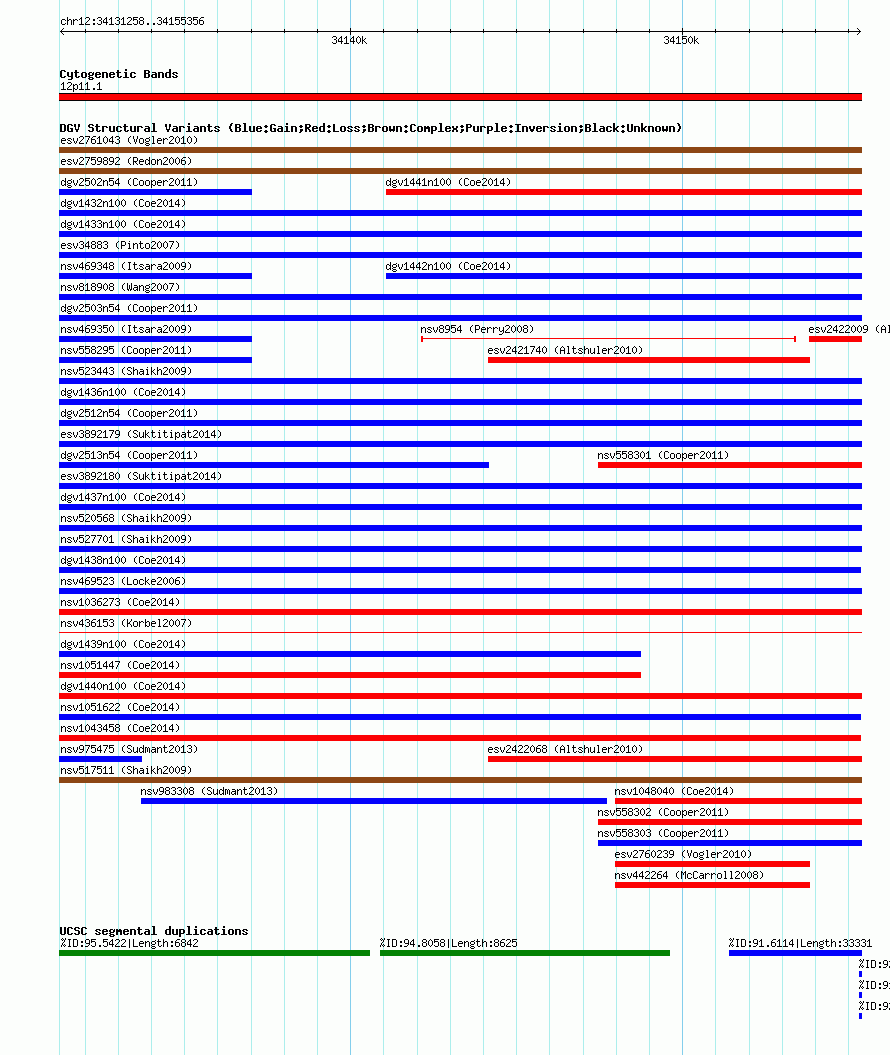Open nsv442264 (McCarroll2008) label
Image resolution: width=890 pixels, height=1055 pixels.
(689, 875)
